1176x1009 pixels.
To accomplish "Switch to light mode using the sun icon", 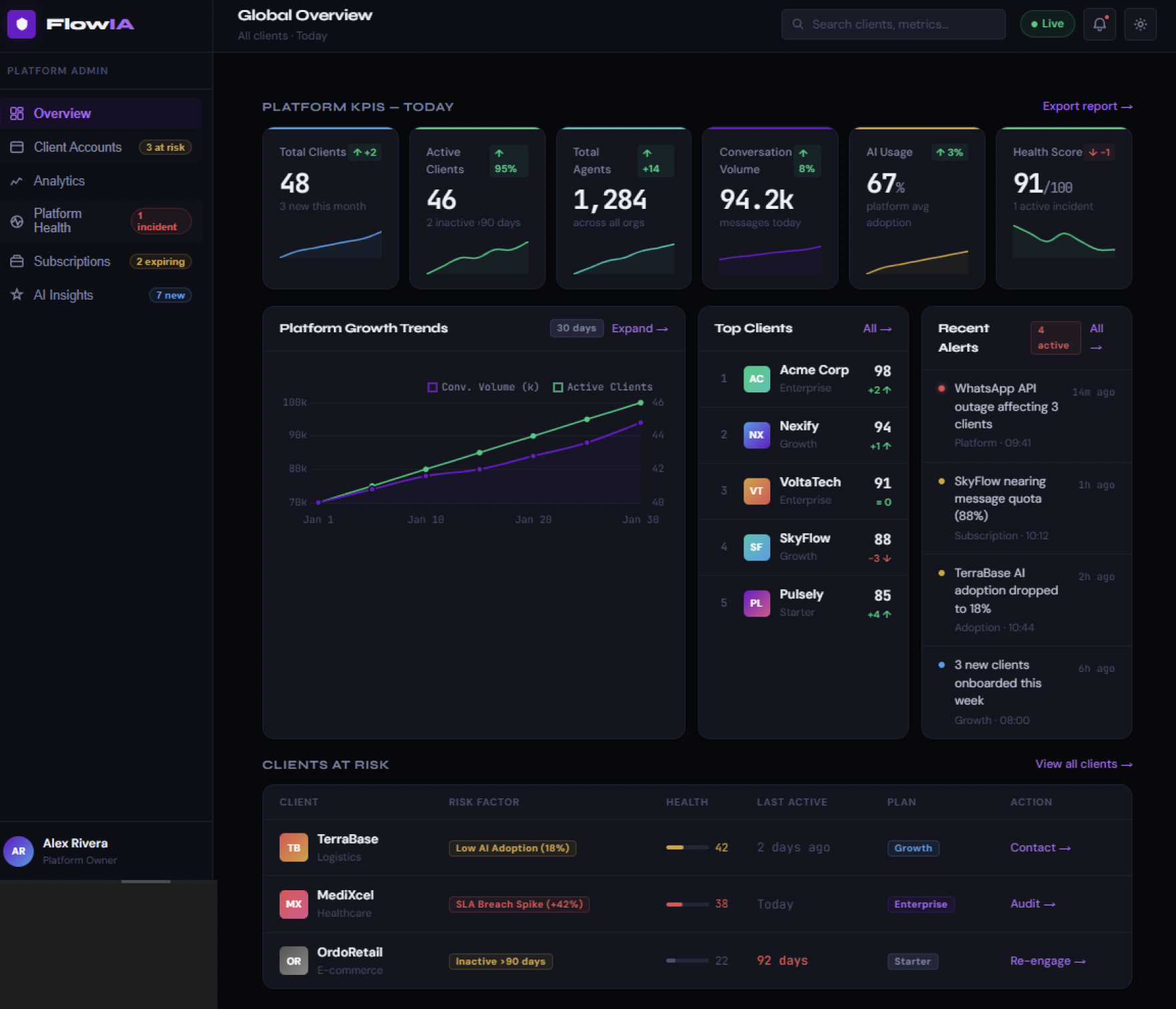I will pyautogui.click(x=1140, y=24).
